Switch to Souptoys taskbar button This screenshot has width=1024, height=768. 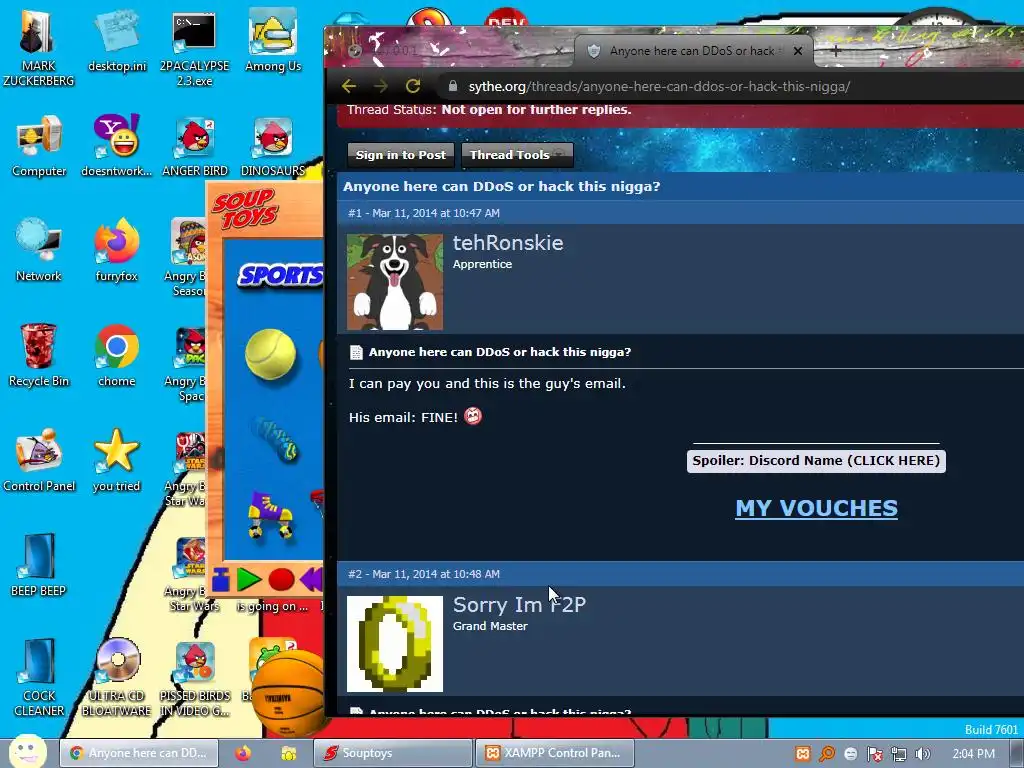pyautogui.click(x=392, y=753)
